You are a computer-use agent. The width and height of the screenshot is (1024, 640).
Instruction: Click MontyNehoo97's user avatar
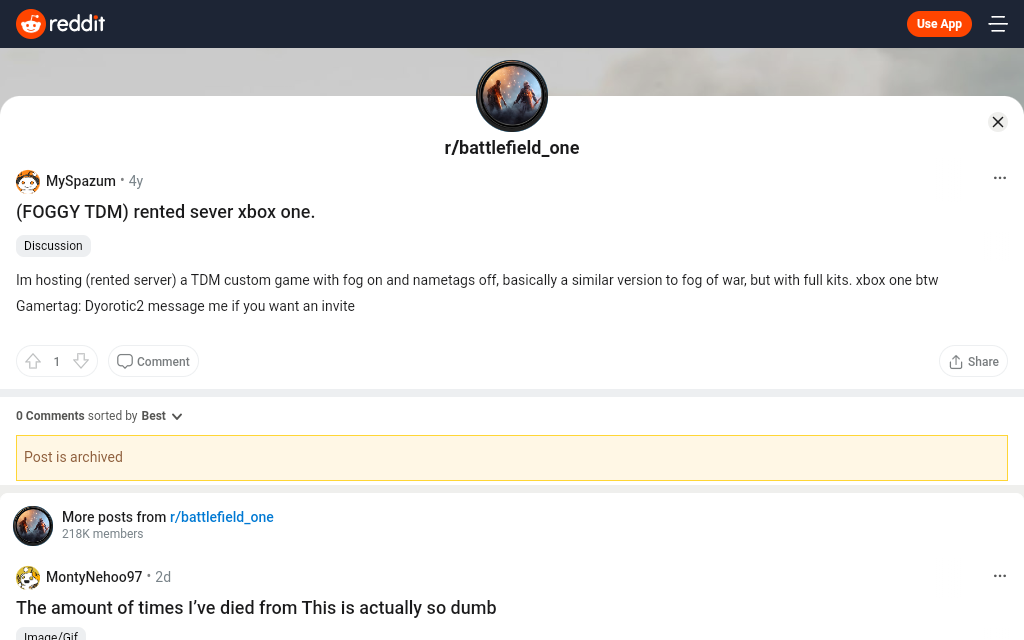(28, 577)
